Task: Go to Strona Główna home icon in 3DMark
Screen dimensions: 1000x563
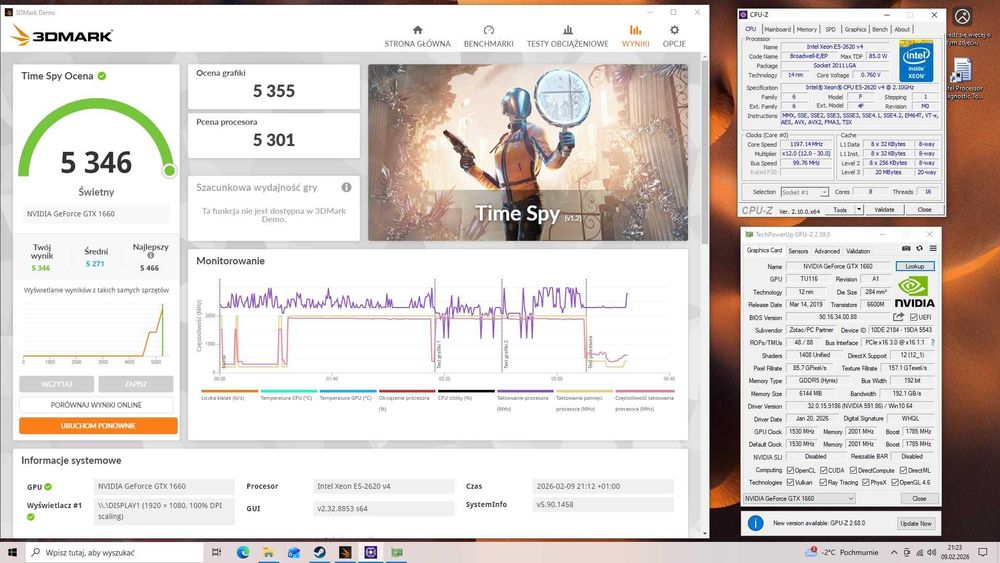Action: tap(418, 30)
